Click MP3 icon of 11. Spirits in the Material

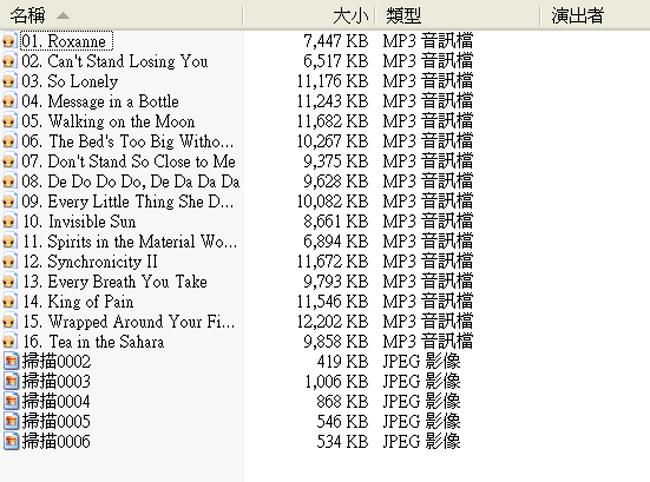tap(10, 242)
